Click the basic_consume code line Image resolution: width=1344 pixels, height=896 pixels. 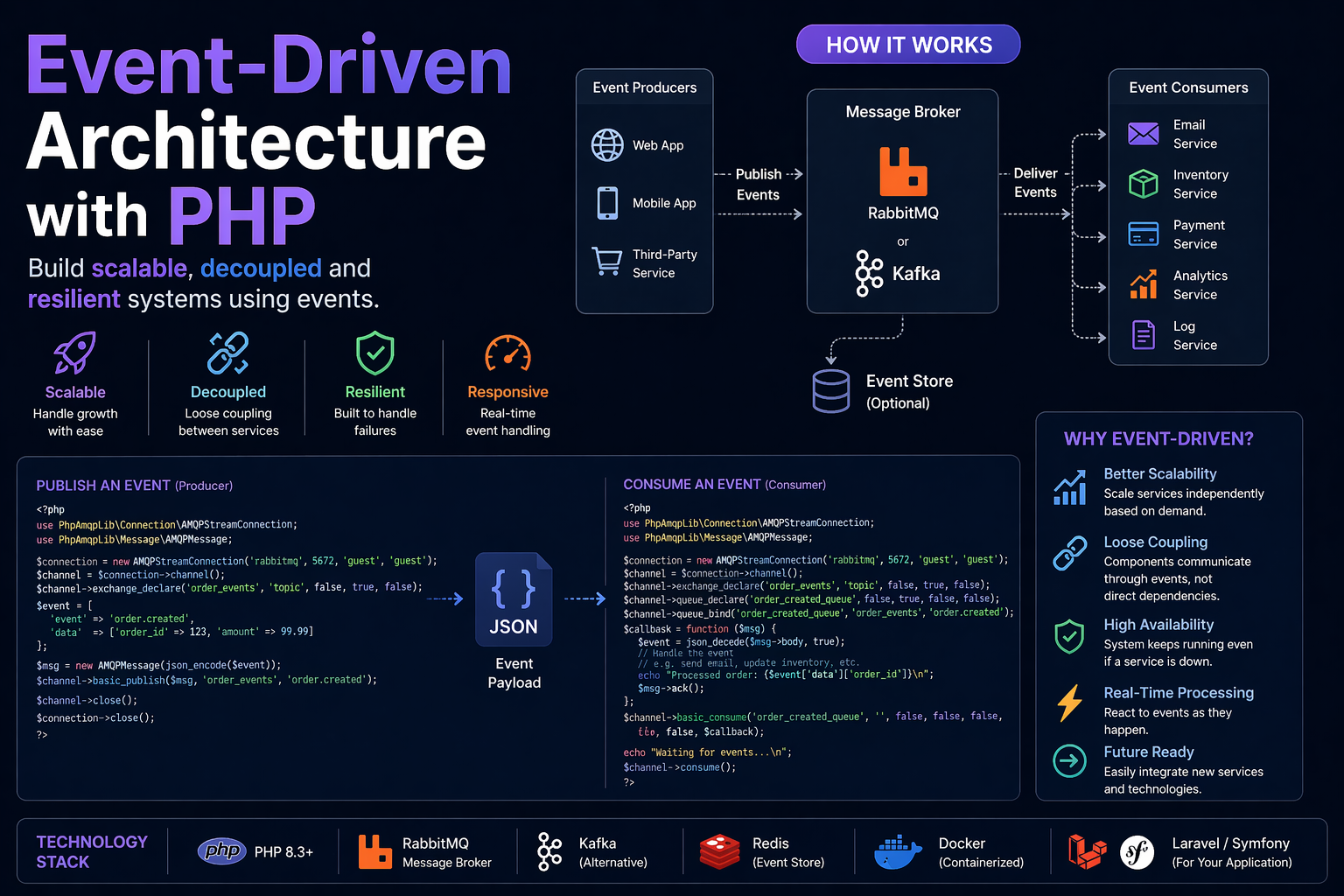coord(813,724)
